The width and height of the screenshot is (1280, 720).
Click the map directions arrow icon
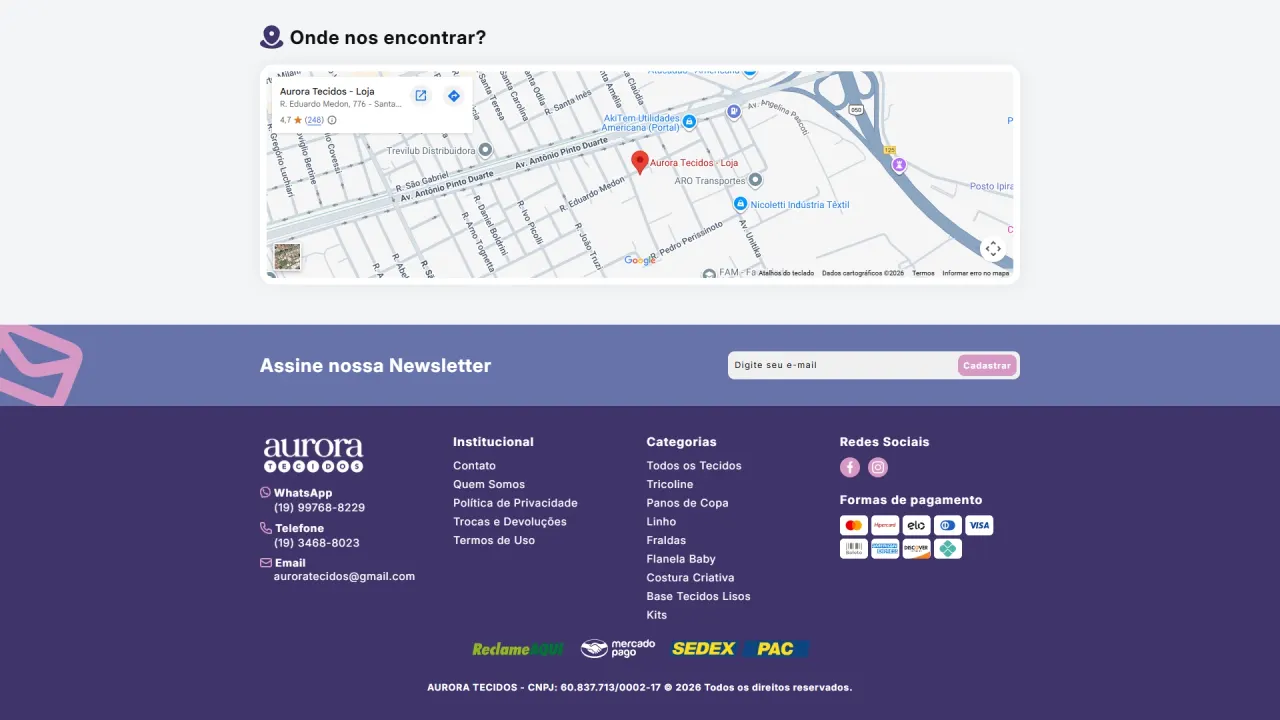coord(454,96)
